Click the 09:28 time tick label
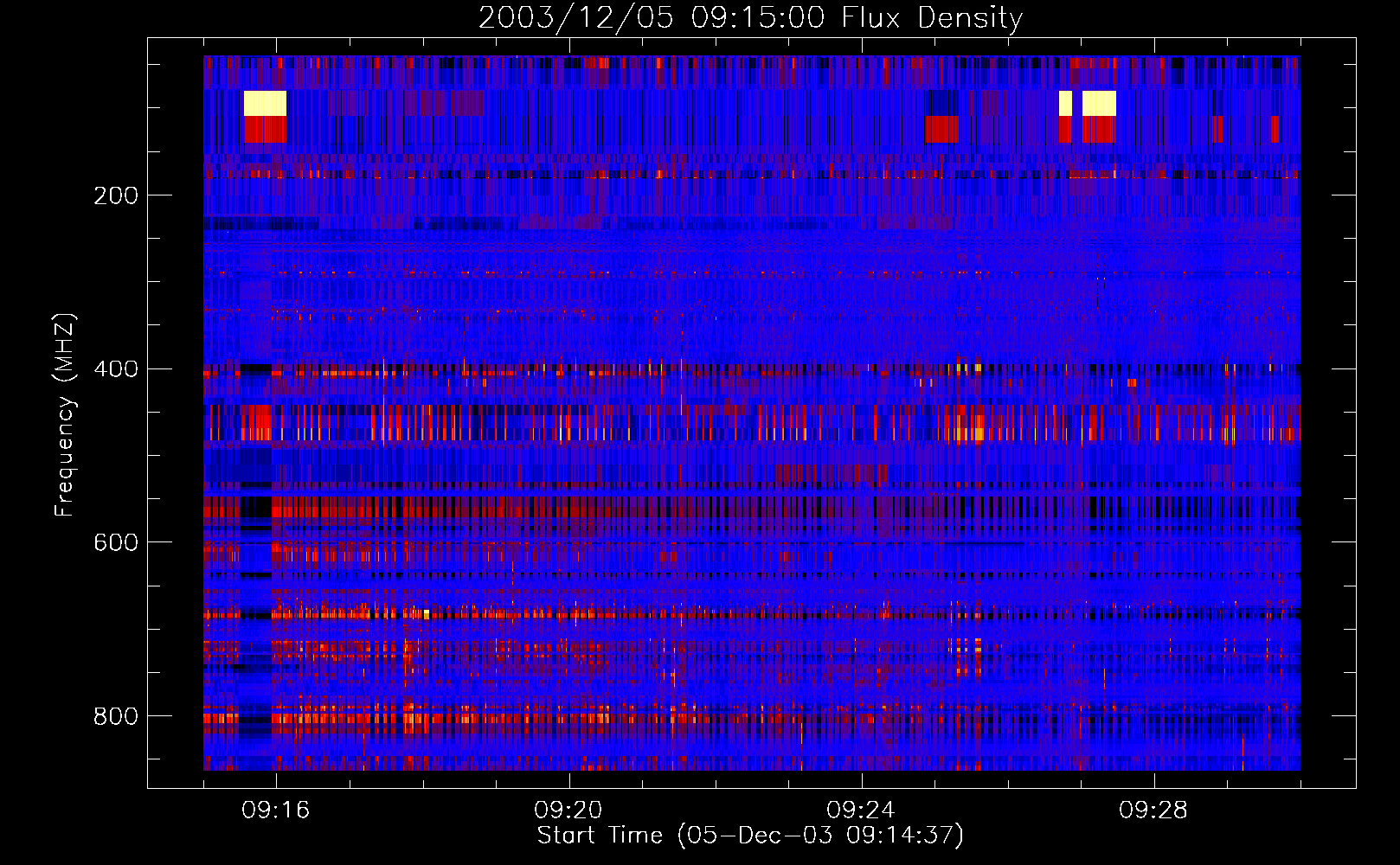This screenshot has width=1400, height=865. tap(1153, 811)
